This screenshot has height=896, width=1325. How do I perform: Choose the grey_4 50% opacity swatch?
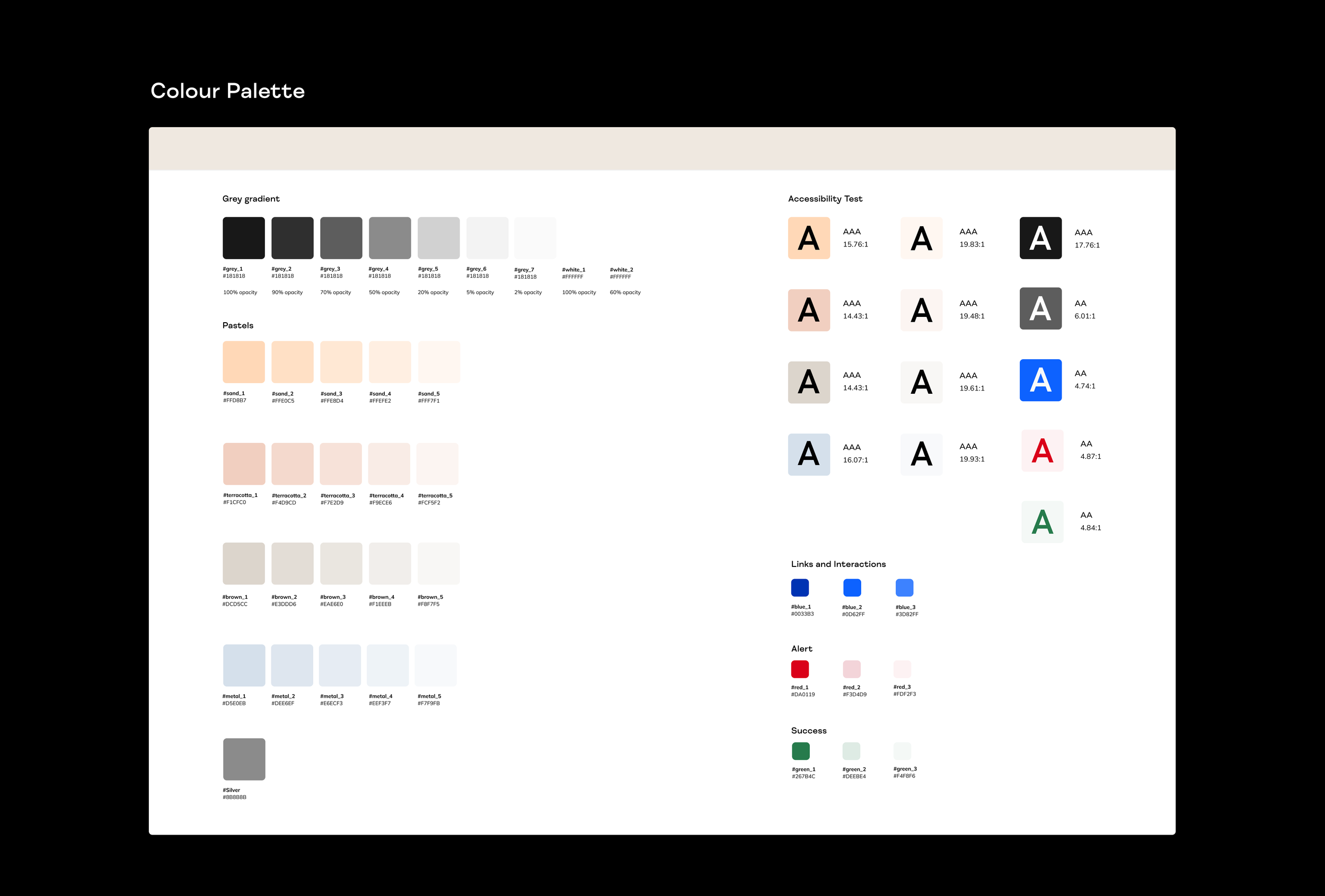tap(390, 238)
